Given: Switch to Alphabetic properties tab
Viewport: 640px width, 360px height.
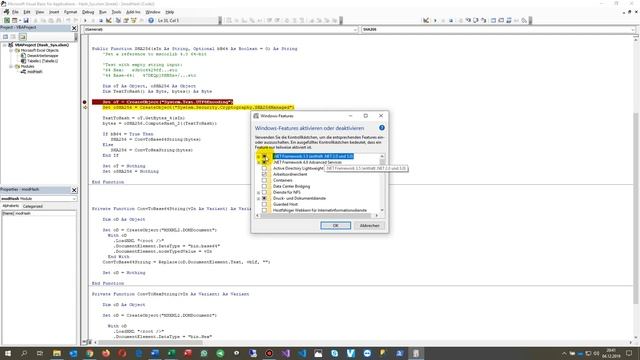Looking at the screenshot, I should [x=11, y=206].
